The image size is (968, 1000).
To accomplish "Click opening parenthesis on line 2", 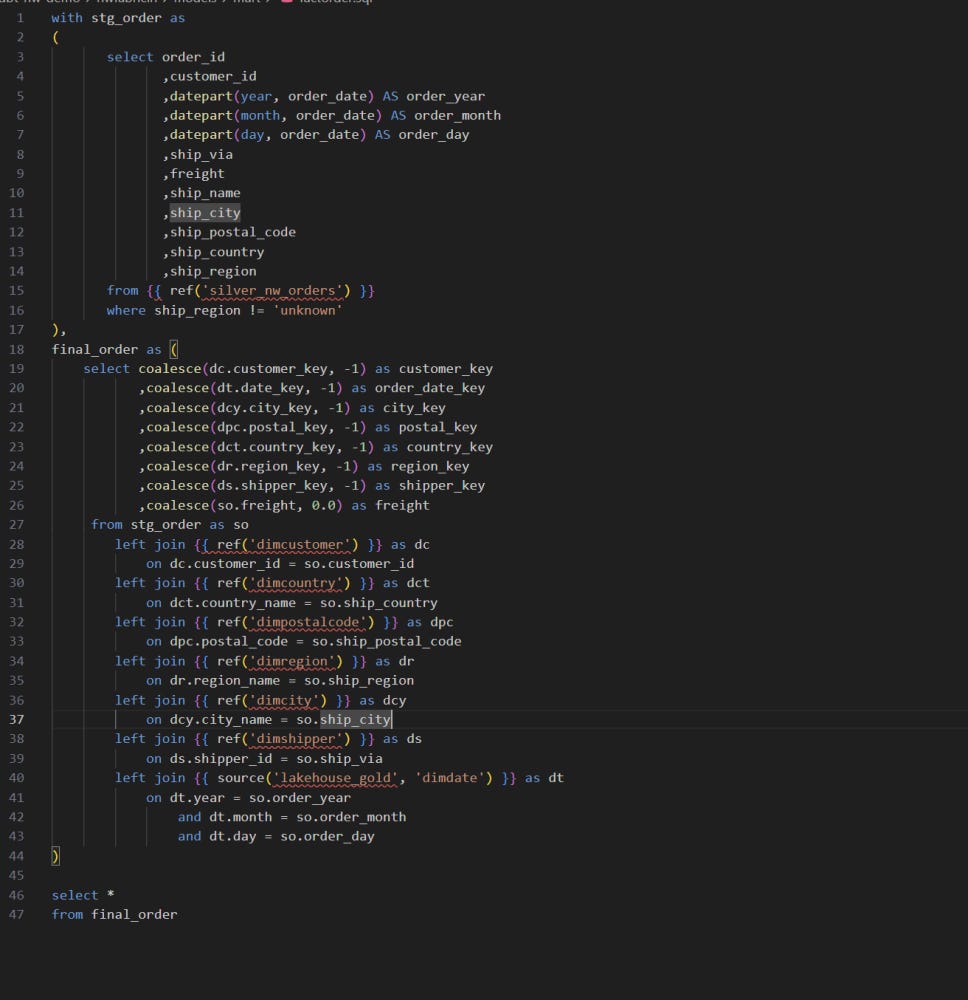I will [55, 38].
